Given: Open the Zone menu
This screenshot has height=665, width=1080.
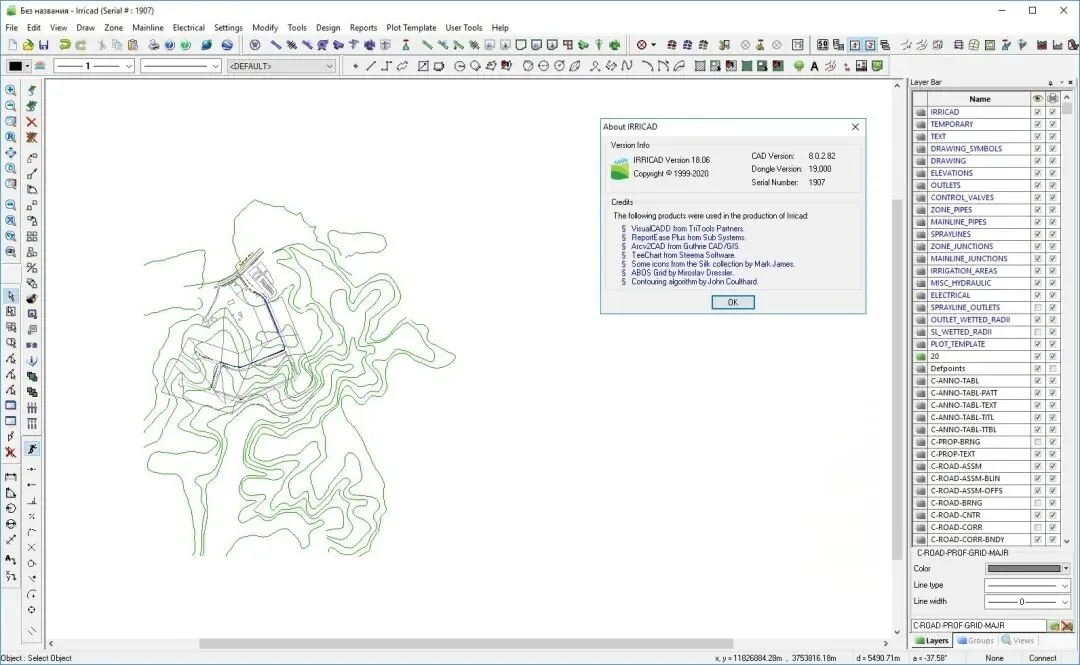Looking at the screenshot, I should [x=114, y=28].
